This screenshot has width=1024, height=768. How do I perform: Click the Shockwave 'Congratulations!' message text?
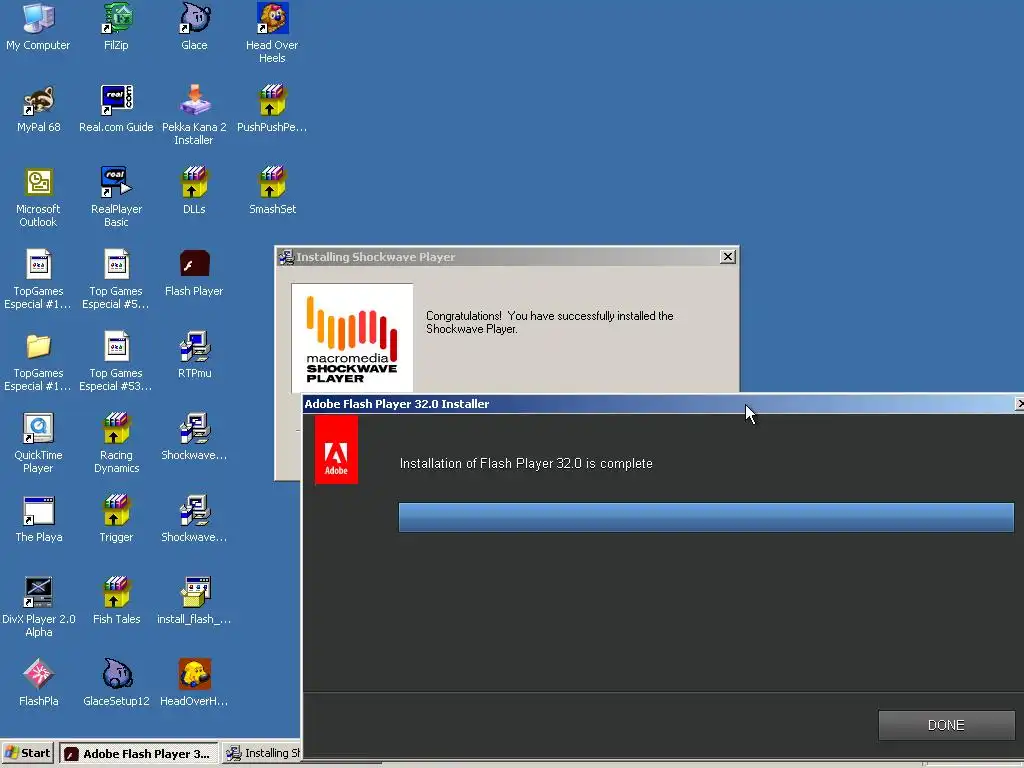pyautogui.click(x=549, y=322)
